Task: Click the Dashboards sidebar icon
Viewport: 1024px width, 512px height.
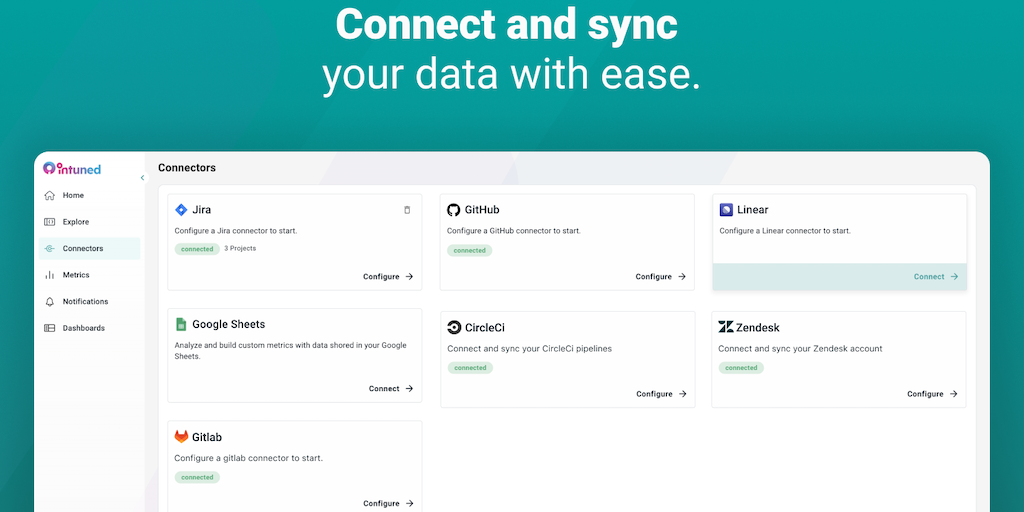Action: click(50, 328)
